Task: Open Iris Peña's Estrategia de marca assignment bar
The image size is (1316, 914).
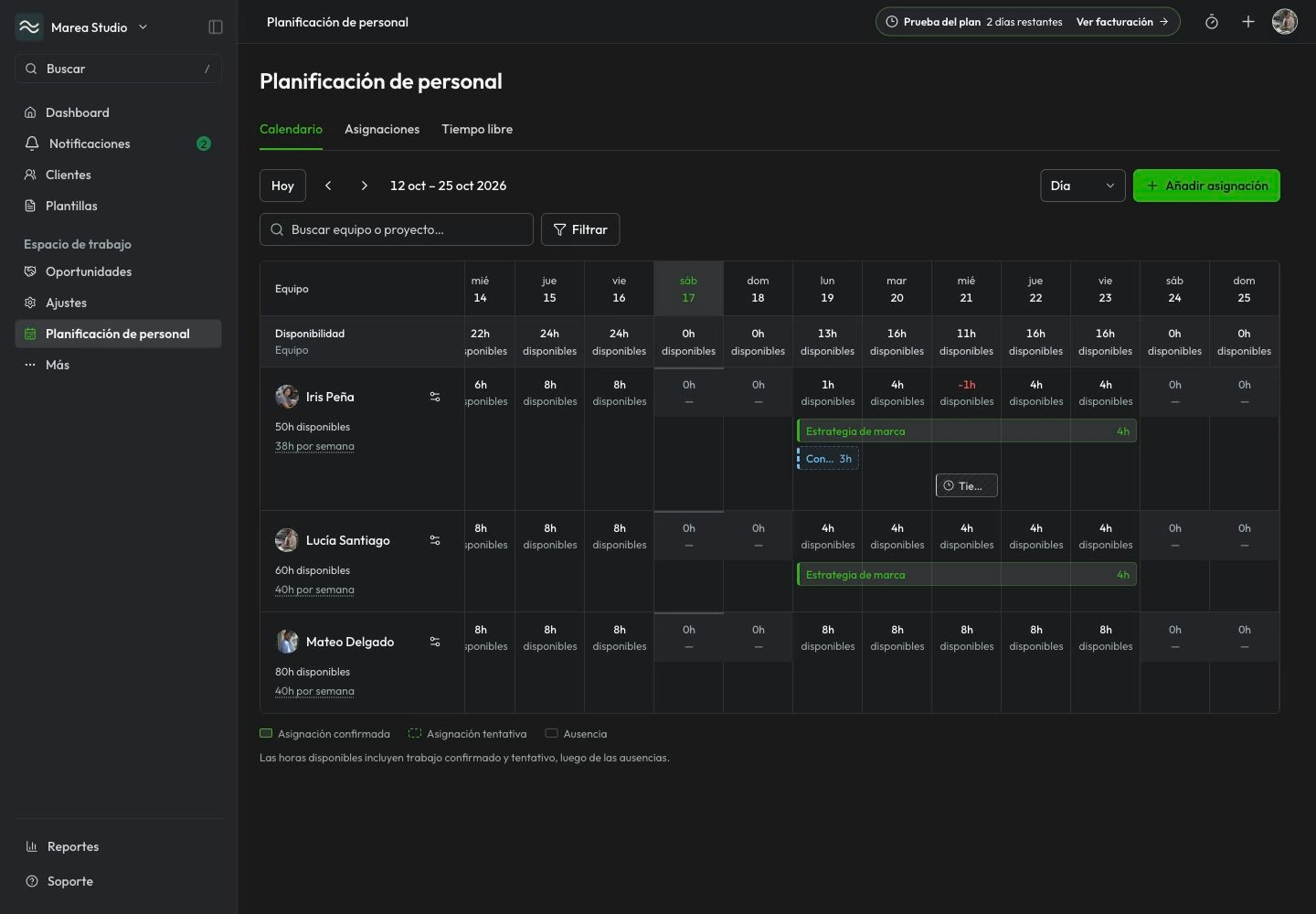Action: (x=967, y=431)
